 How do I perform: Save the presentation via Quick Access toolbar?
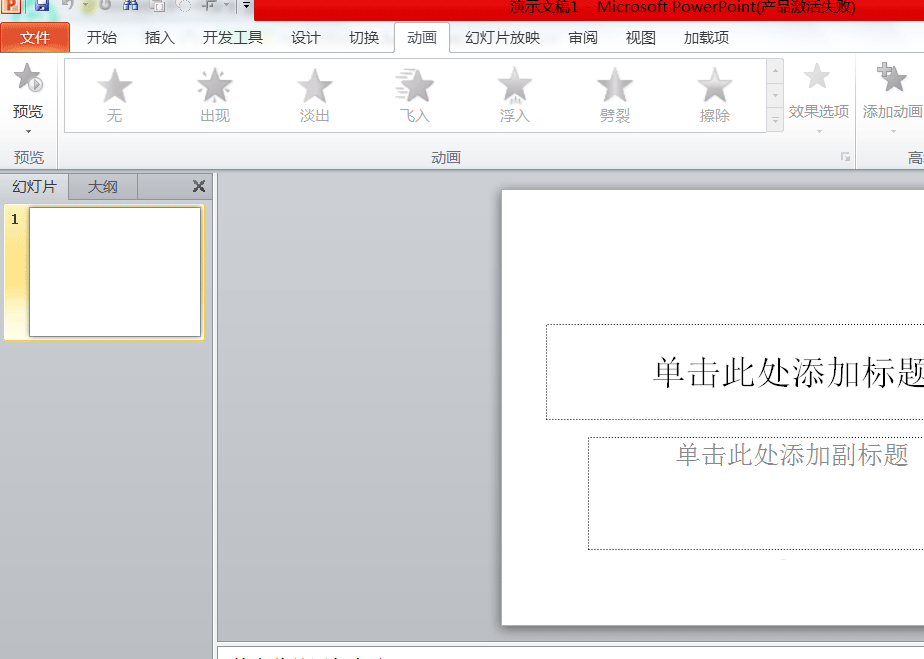click(x=40, y=7)
